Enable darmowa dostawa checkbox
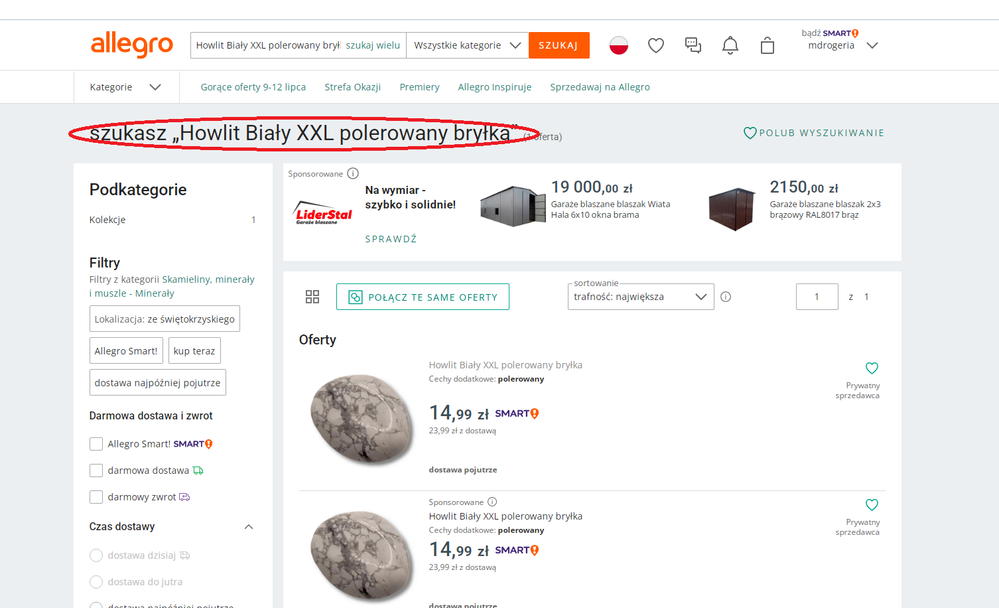 tap(96, 470)
